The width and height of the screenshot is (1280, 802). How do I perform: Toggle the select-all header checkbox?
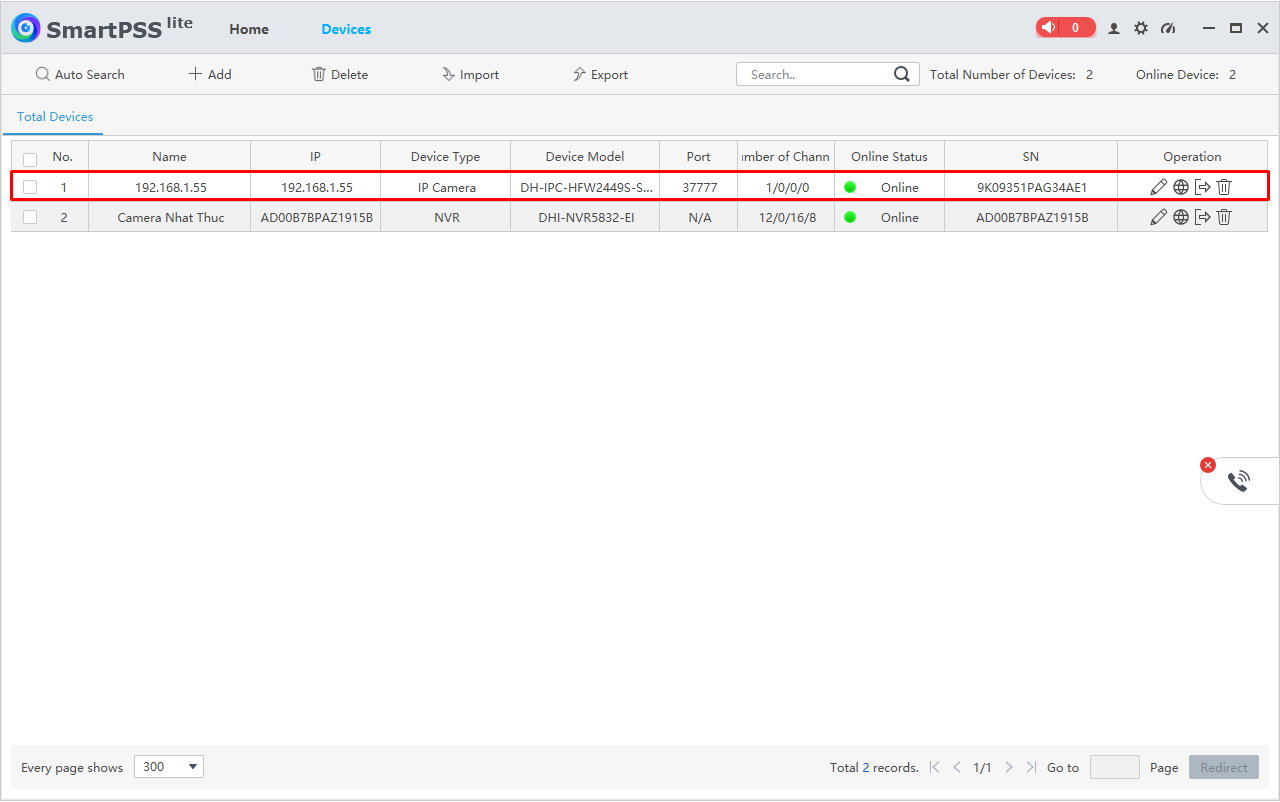point(30,159)
